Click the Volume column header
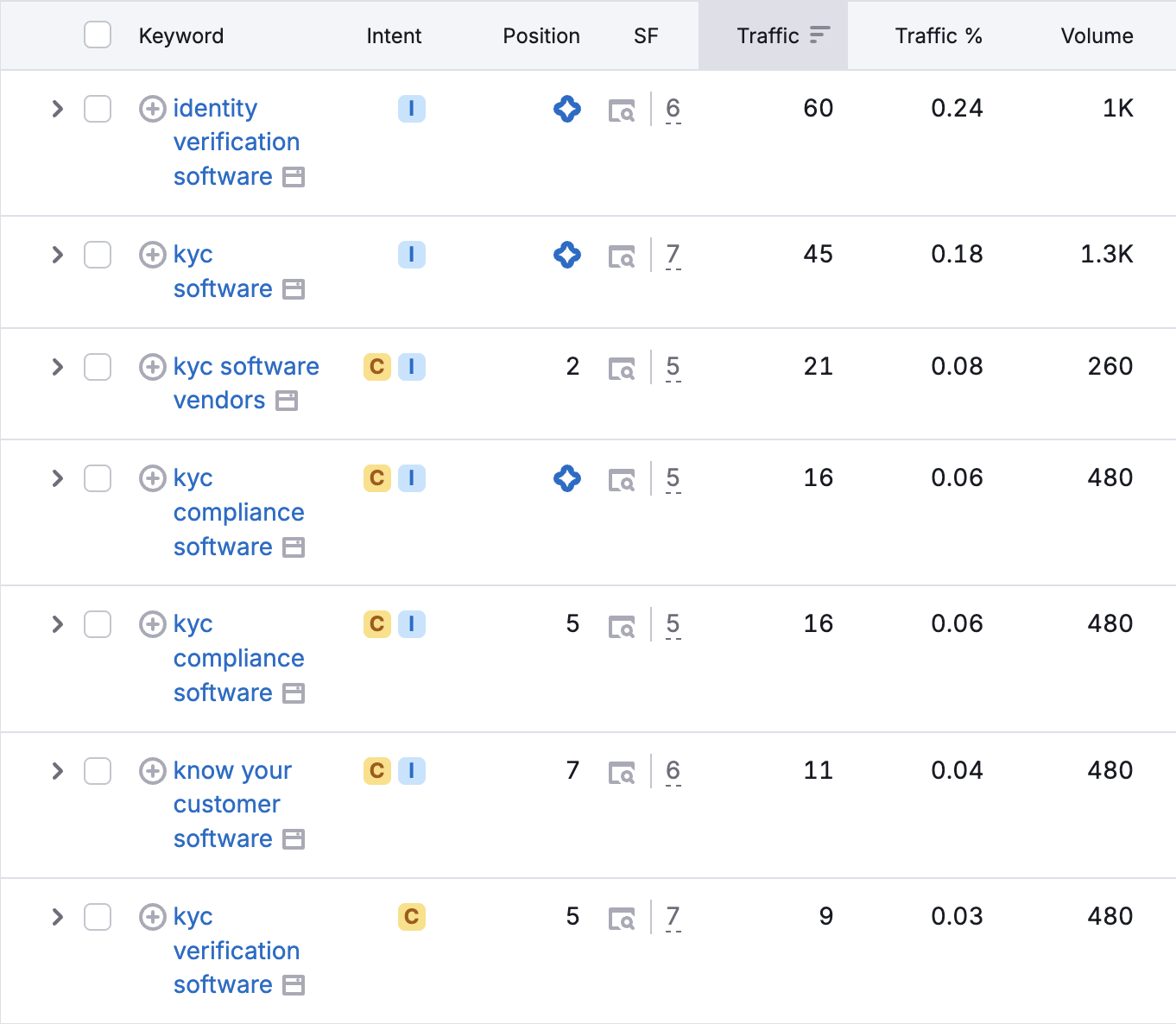This screenshot has width=1176, height=1024. click(1097, 35)
